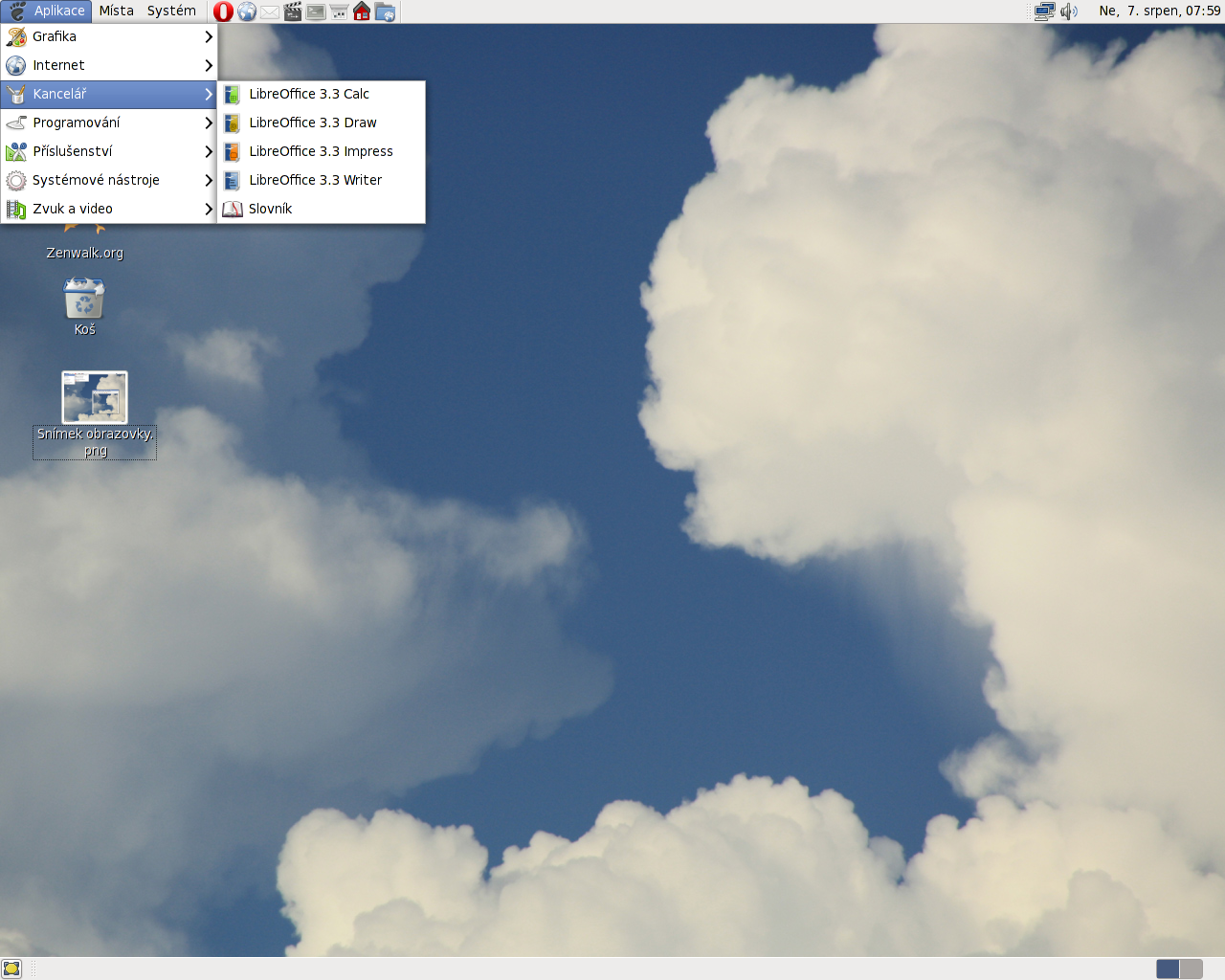Viewport: 1225px width, 980px height.
Task: Launch the clapperboard media player icon
Action: pyautogui.click(x=293, y=11)
